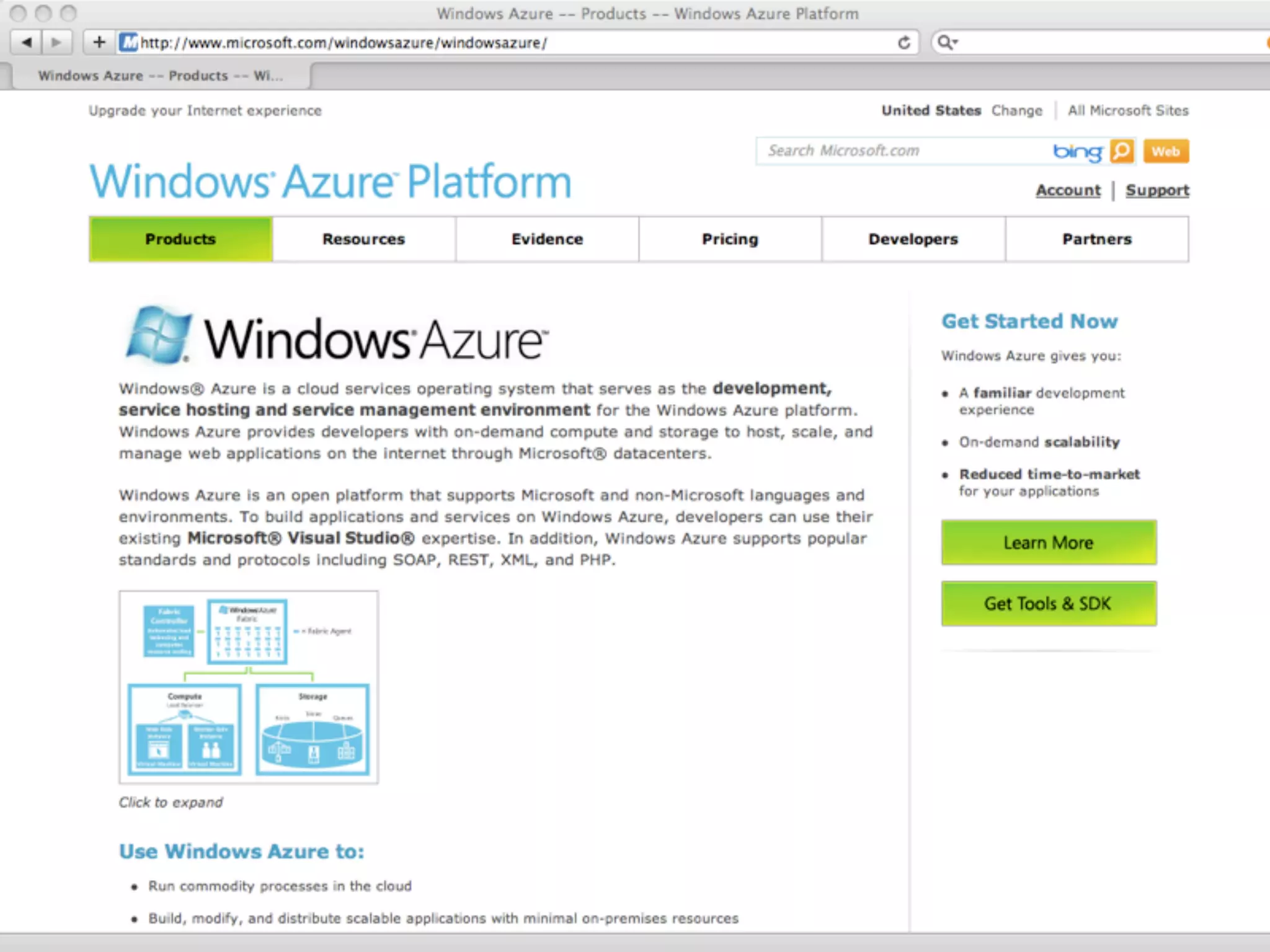Click the orange Web search button
The width and height of the screenshot is (1270, 952).
coord(1166,151)
